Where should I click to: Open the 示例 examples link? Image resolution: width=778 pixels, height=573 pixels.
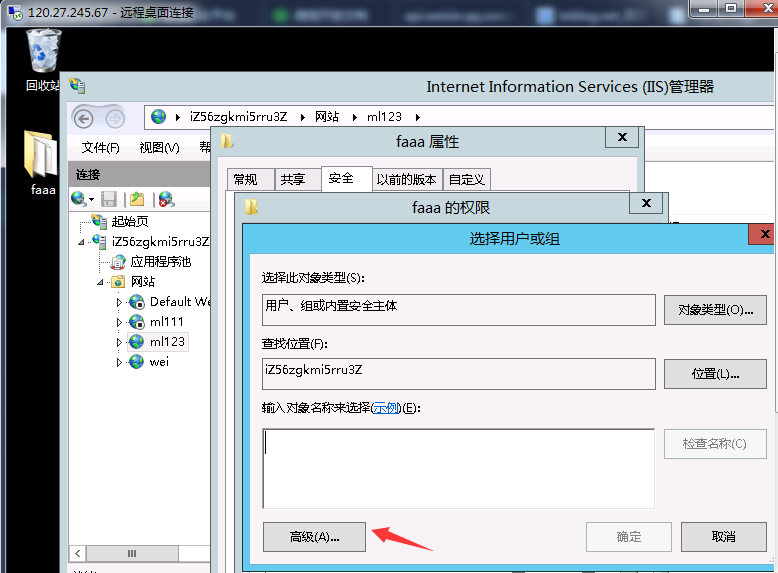pos(385,408)
